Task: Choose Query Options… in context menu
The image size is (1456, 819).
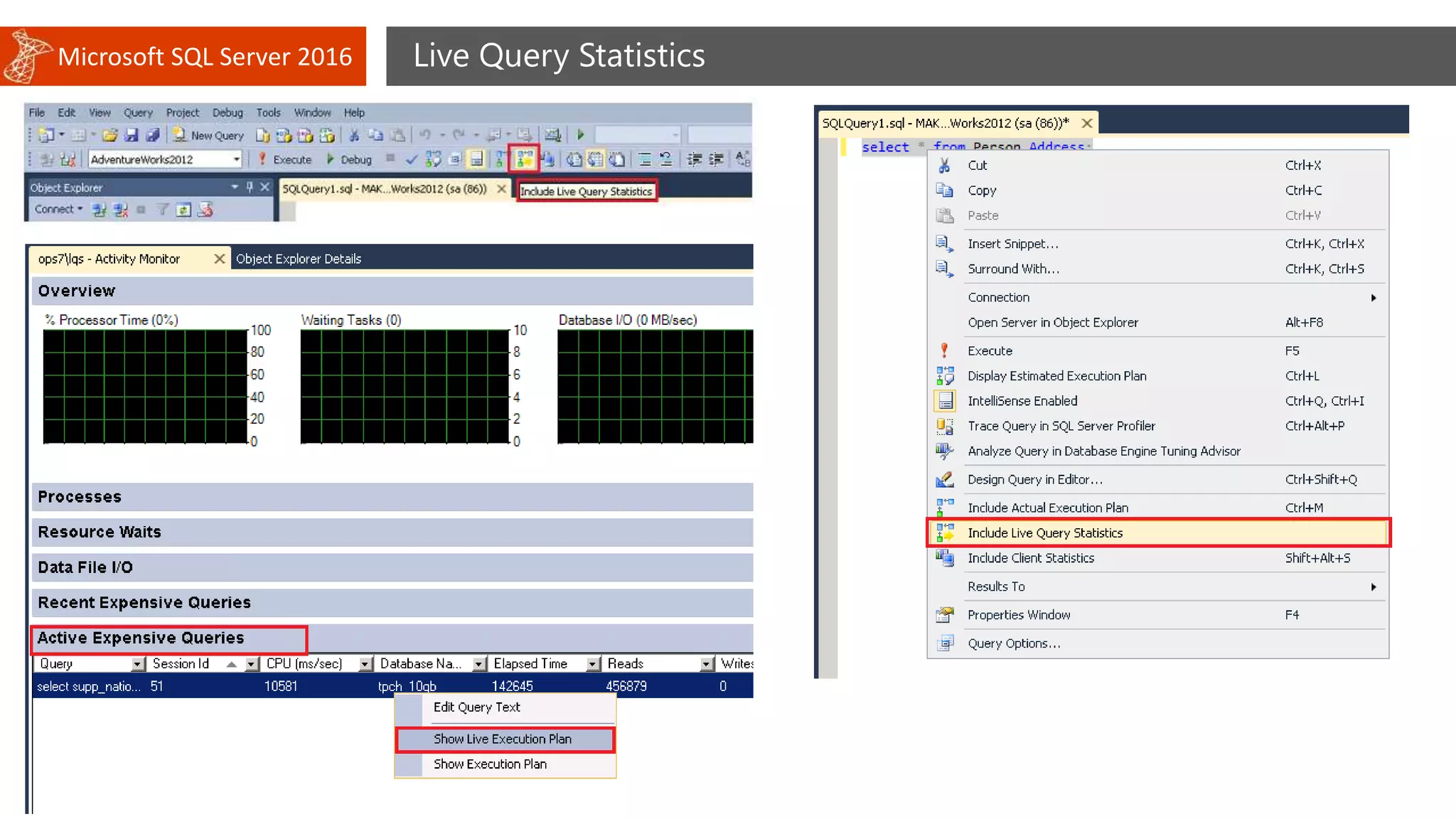Action: [x=1158, y=643]
